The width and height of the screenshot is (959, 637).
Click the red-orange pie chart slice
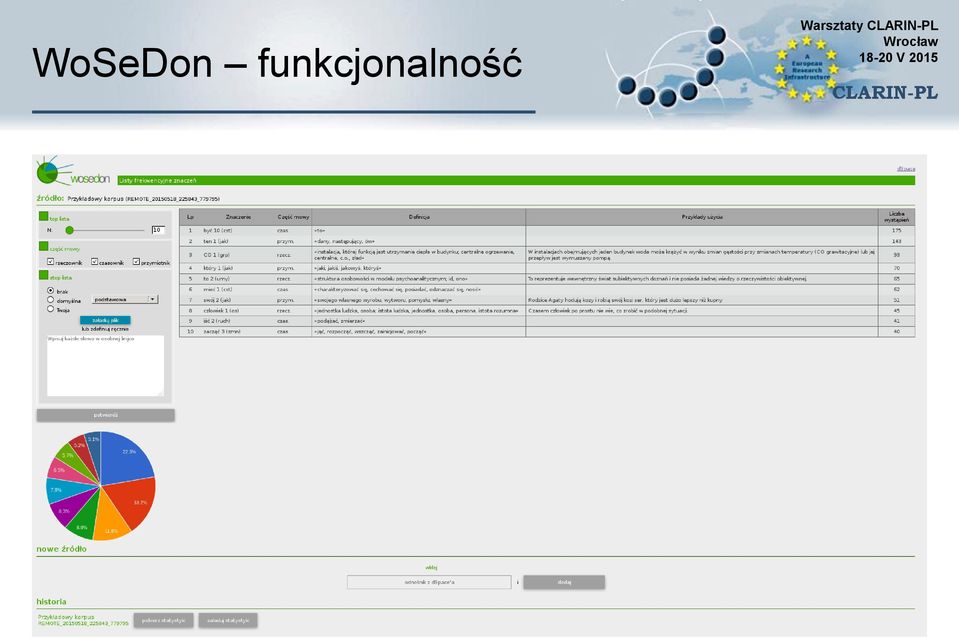133,500
